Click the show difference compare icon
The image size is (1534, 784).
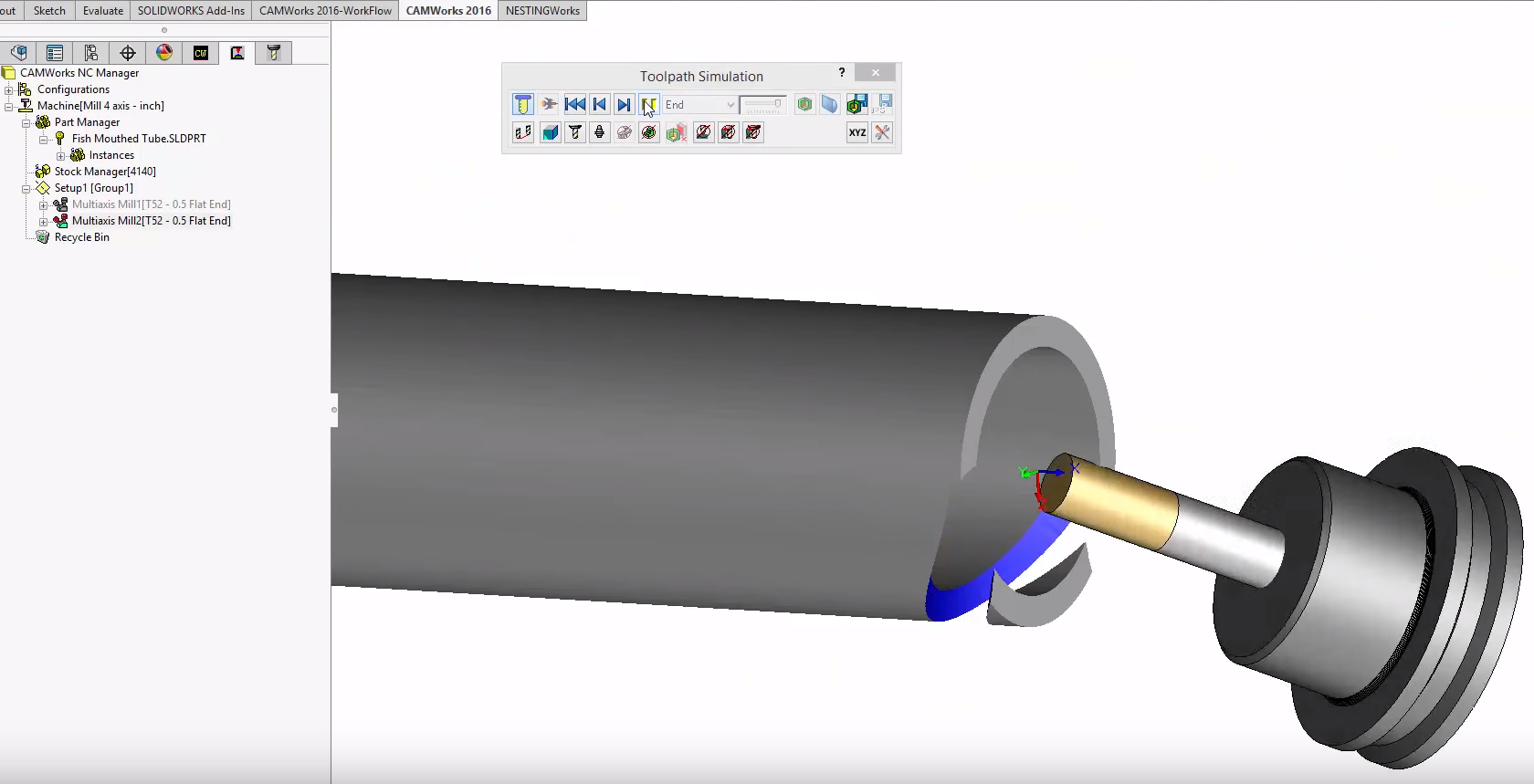pos(676,133)
